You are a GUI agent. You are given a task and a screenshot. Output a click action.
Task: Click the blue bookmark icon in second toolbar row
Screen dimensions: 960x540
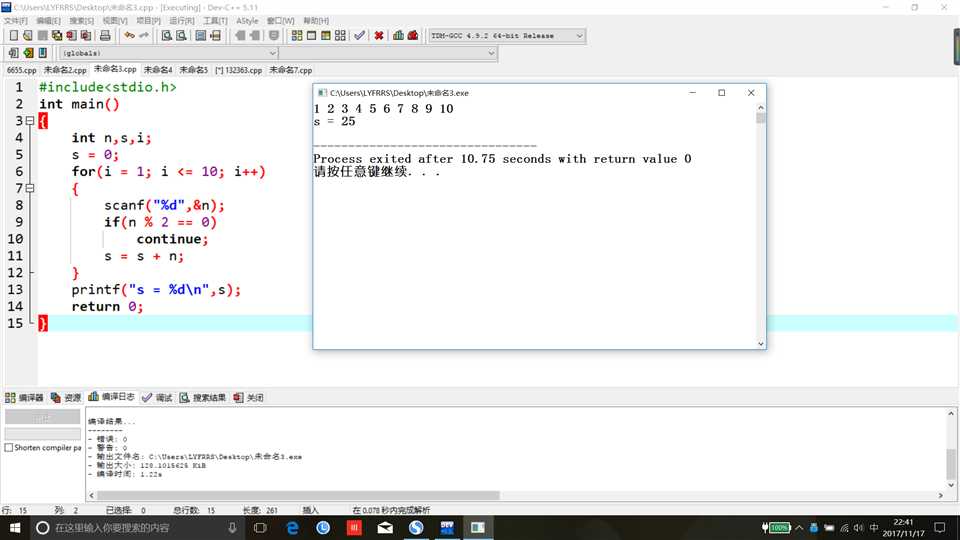43,53
